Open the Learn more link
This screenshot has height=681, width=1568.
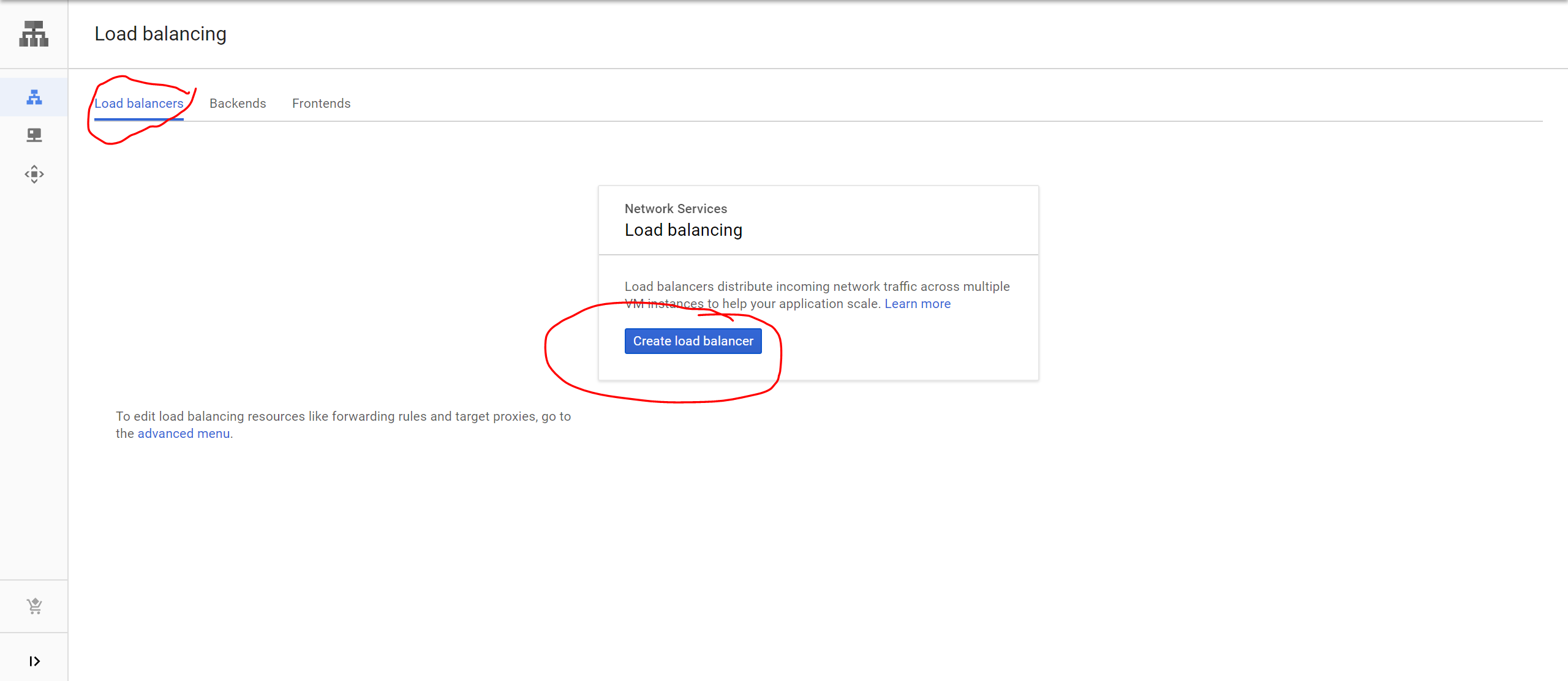(x=918, y=304)
